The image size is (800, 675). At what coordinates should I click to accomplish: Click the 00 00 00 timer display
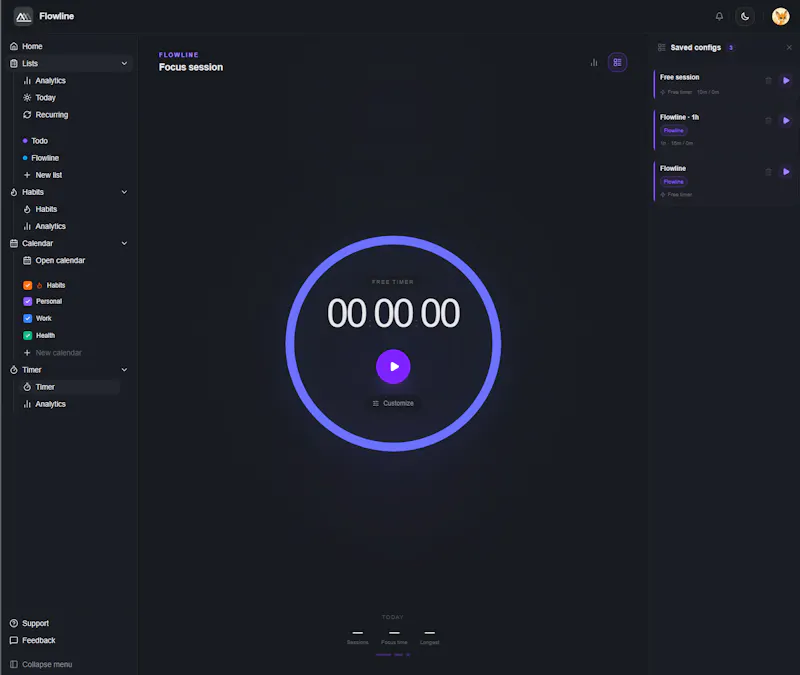pos(393,313)
